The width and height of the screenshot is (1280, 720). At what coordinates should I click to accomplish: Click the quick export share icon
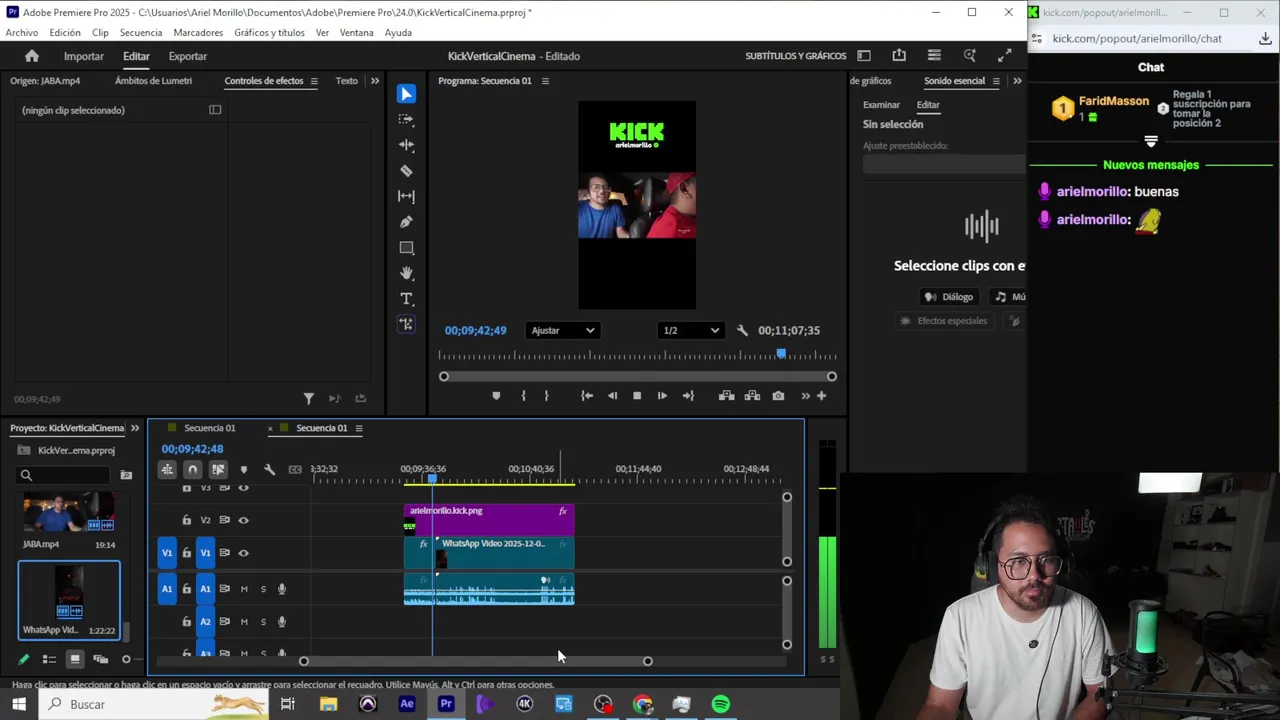tap(899, 56)
